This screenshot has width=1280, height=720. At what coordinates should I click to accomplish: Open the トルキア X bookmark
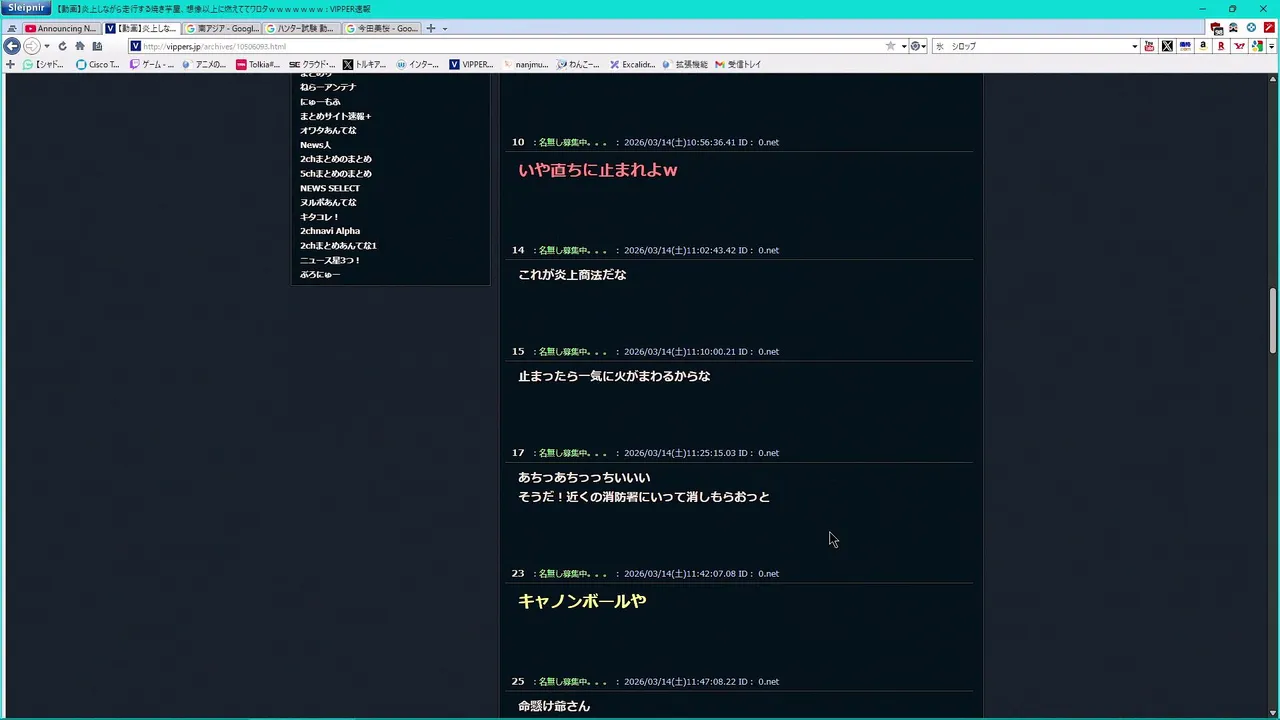pyautogui.click(x=364, y=64)
